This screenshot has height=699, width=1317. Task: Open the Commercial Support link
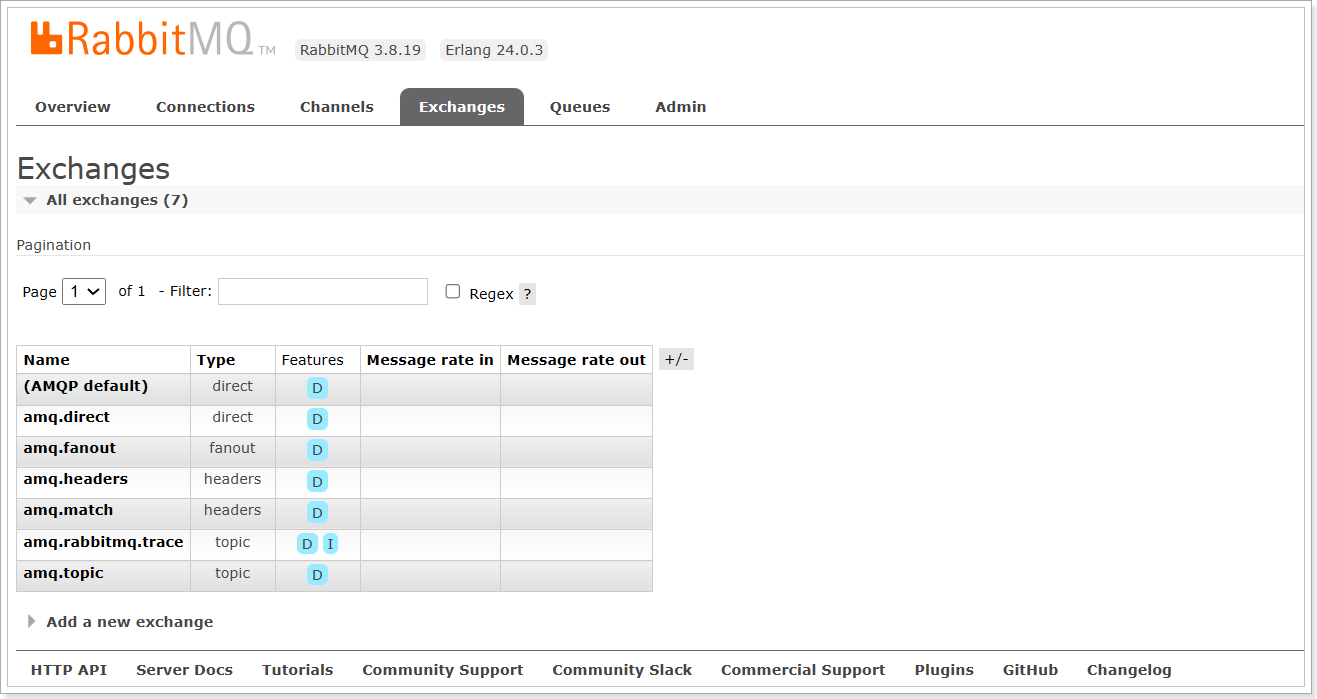pyautogui.click(x=803, y=670)
